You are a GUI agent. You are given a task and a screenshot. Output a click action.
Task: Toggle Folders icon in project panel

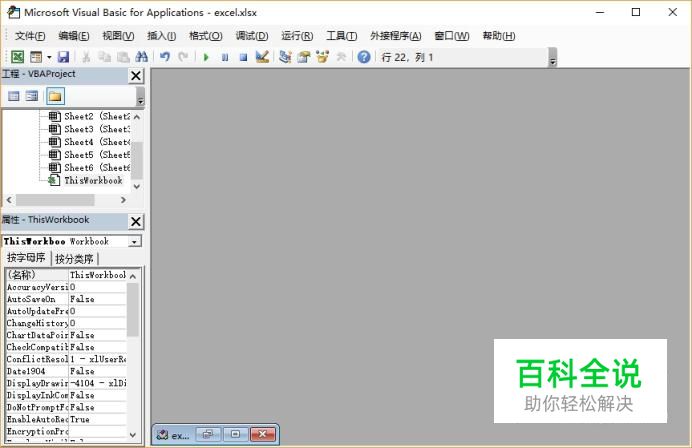click(55, 96)
